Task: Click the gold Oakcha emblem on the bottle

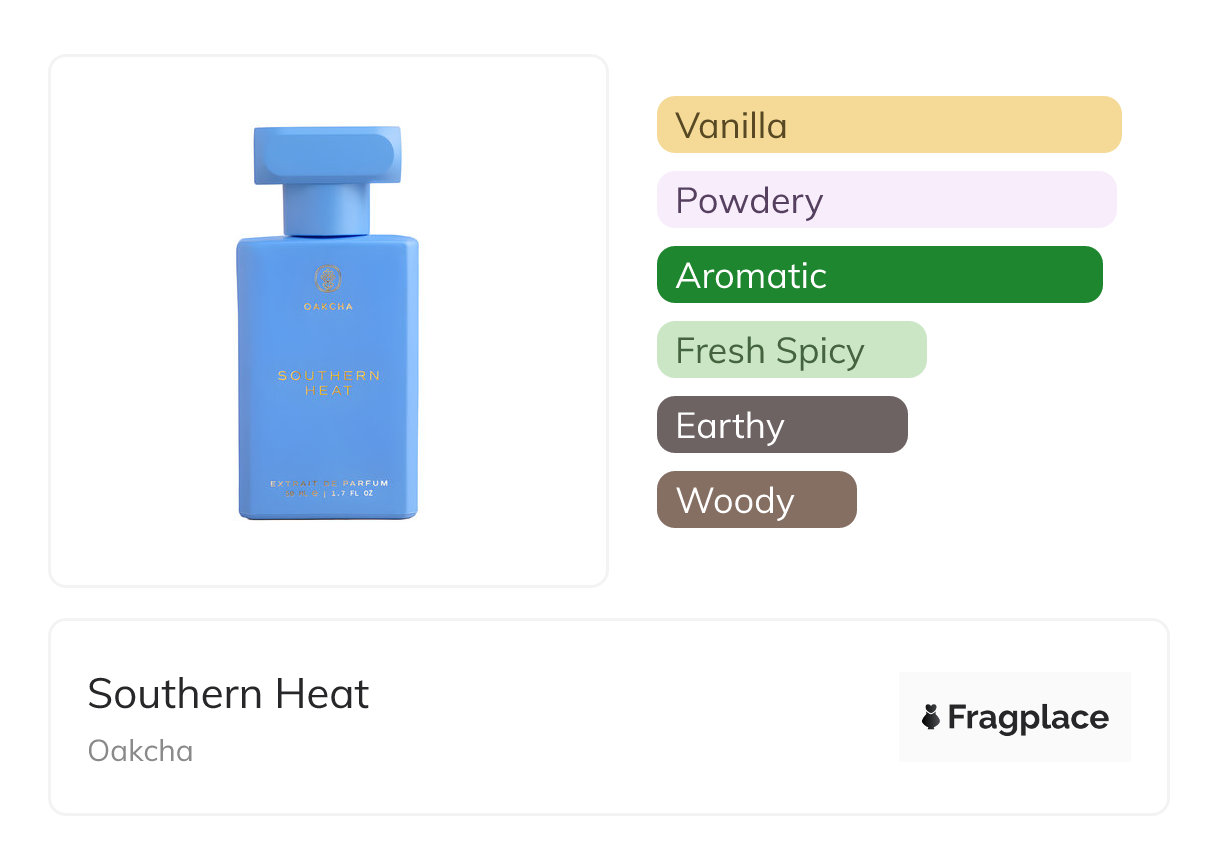Action: point(328,278)
